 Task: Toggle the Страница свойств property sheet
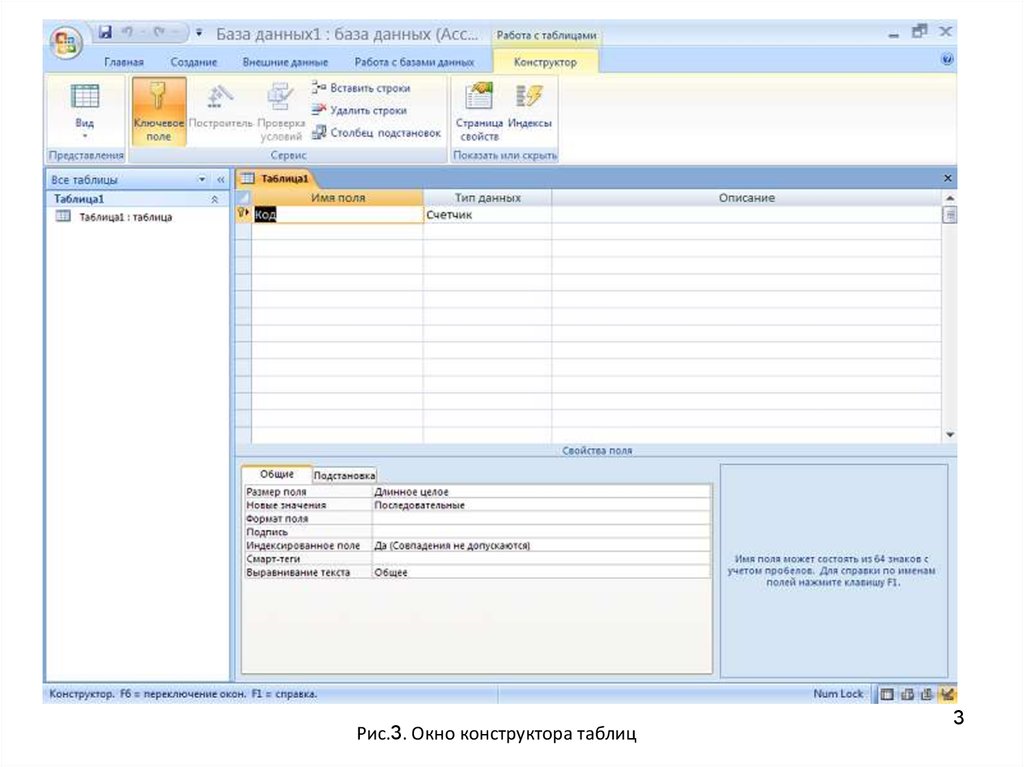479,111
